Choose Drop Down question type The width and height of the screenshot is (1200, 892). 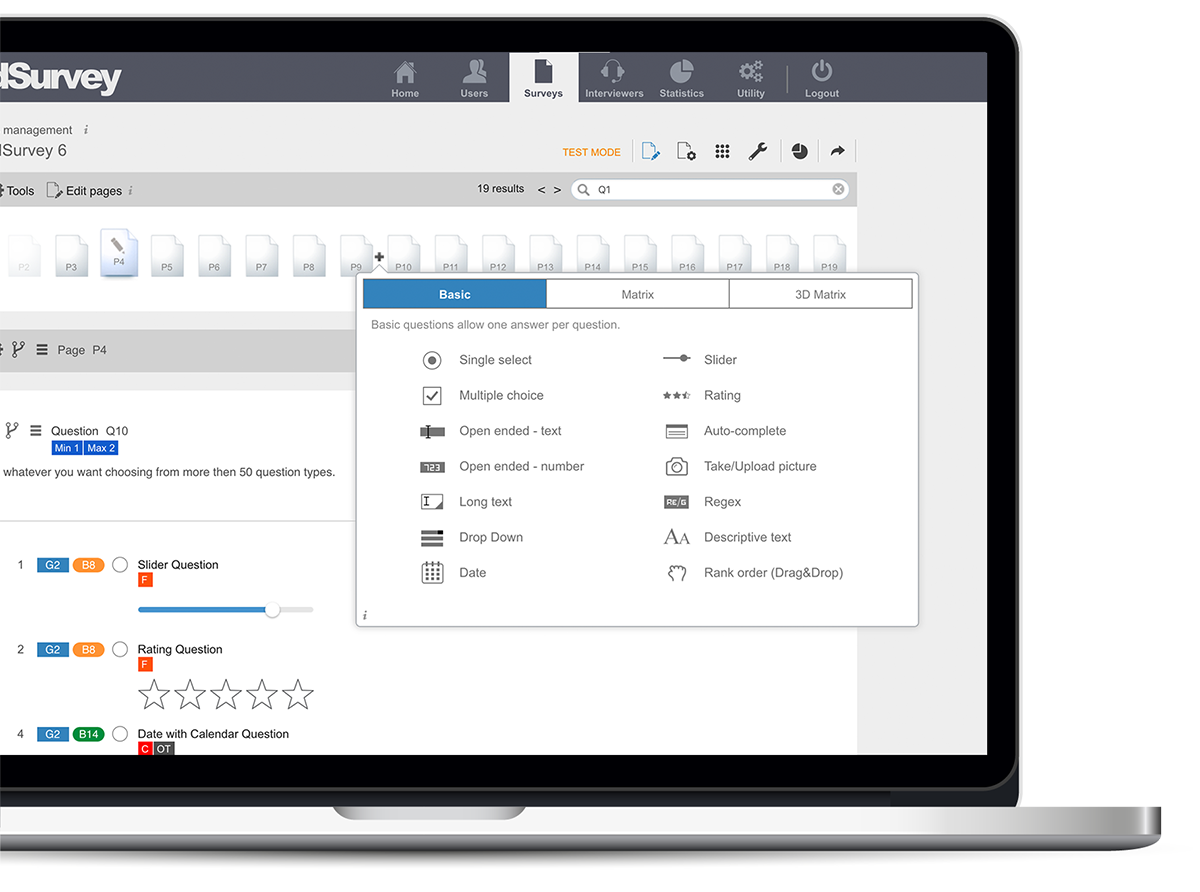click(472, 537)
